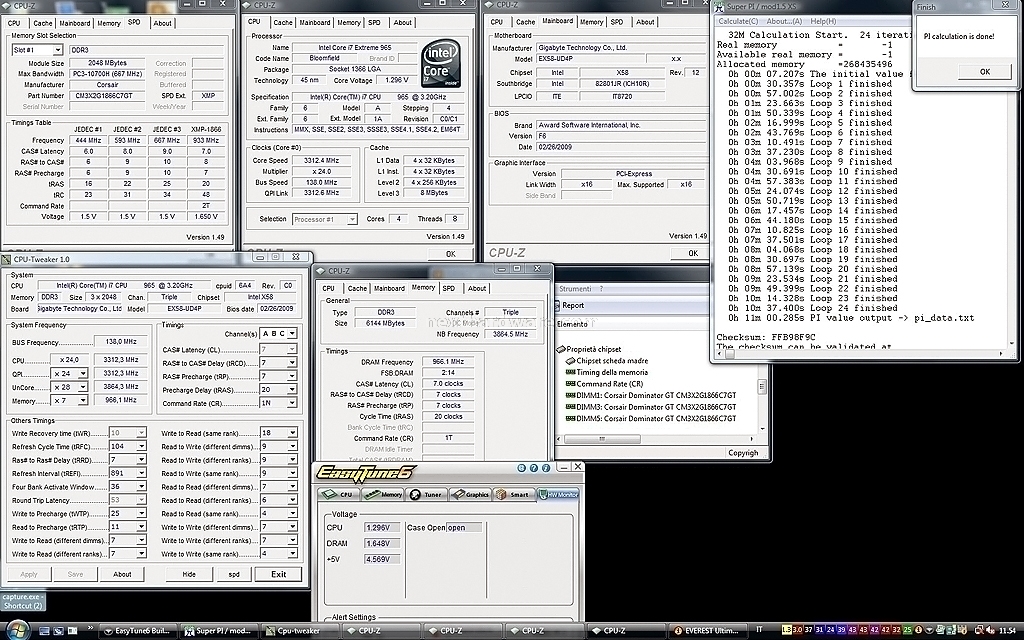Switch to Cpu-tweaker in the taskbar
The height and width of the screenshot is (640, 1024).
click(x=301, y=631)
